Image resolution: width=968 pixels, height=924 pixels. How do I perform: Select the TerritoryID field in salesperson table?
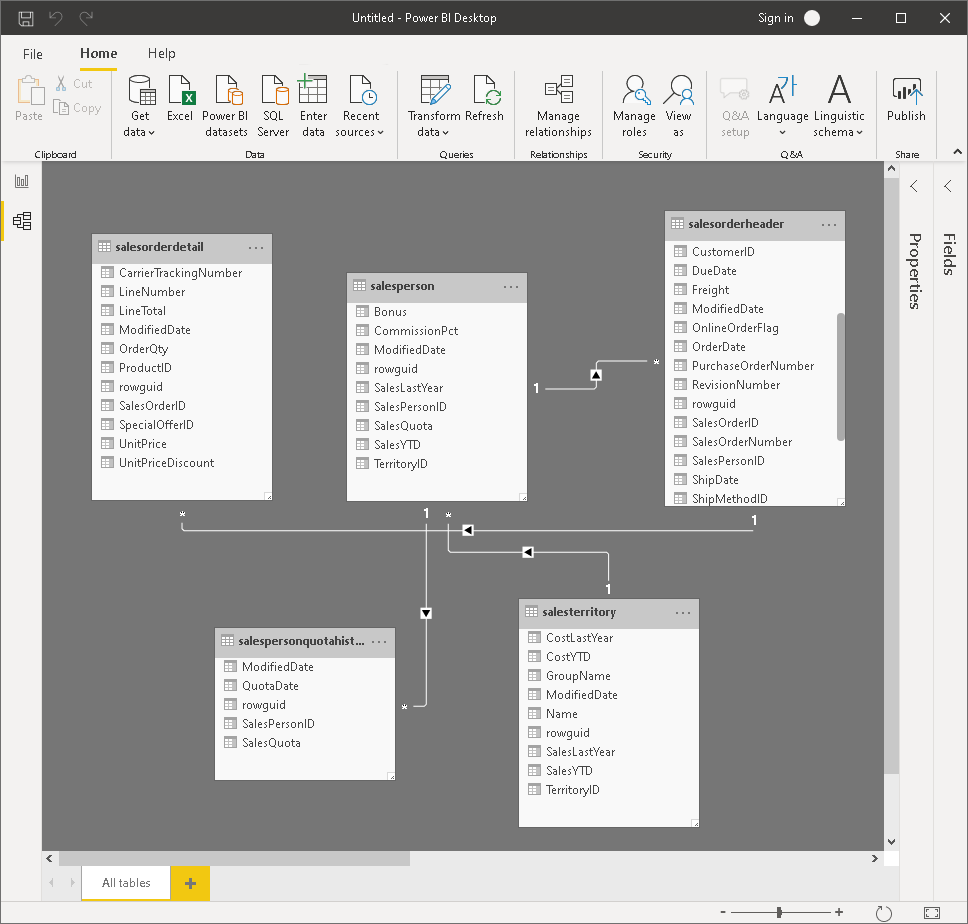click(401, 464)
